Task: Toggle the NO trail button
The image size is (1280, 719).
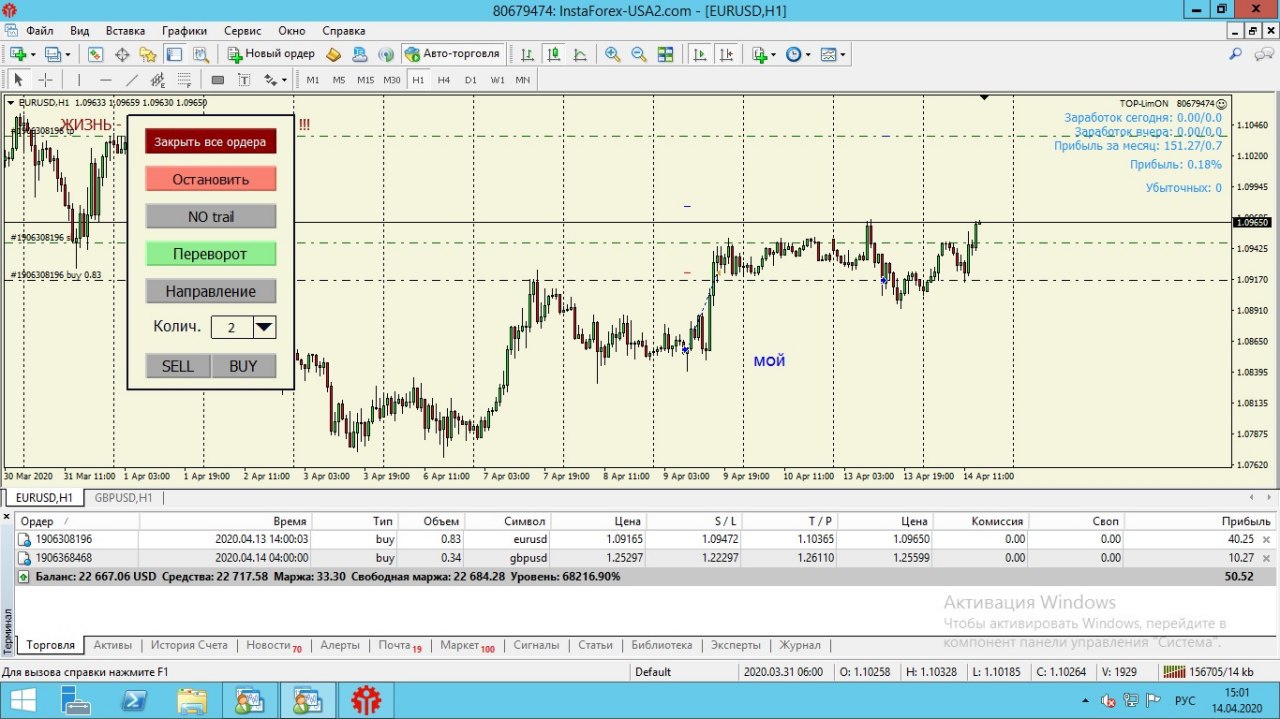Action: [x=210, y=216]
